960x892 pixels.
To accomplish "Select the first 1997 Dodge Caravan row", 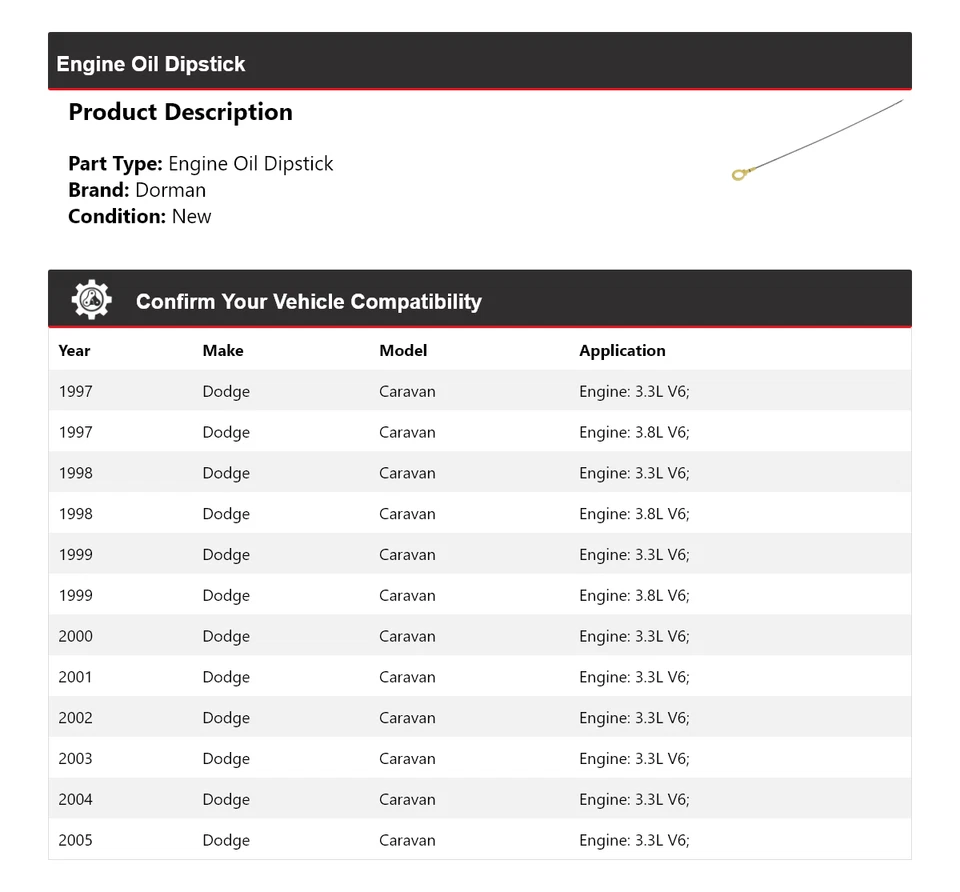I will point(479,391).
